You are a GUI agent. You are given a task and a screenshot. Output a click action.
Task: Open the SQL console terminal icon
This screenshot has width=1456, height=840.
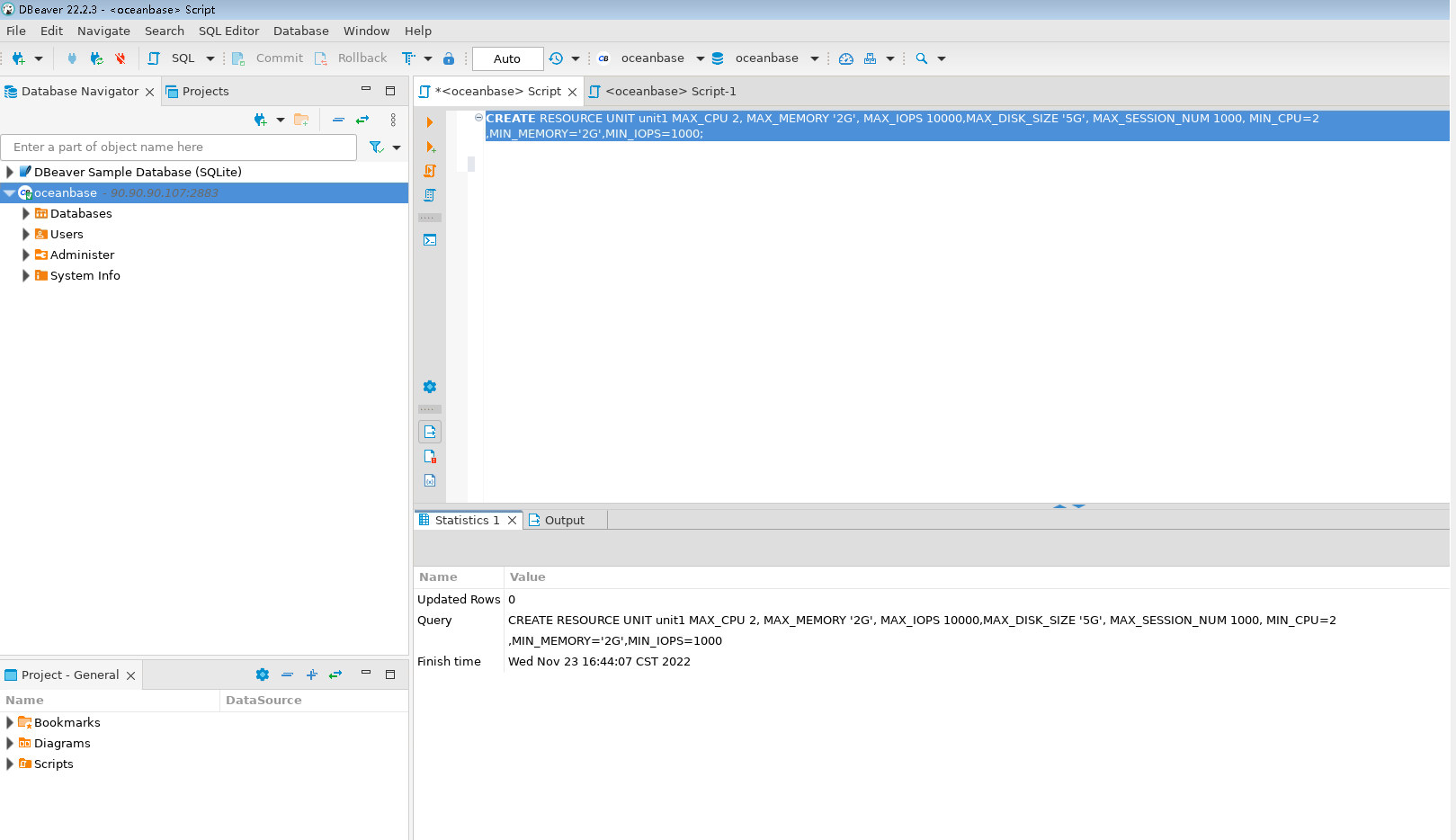[430, 240]
